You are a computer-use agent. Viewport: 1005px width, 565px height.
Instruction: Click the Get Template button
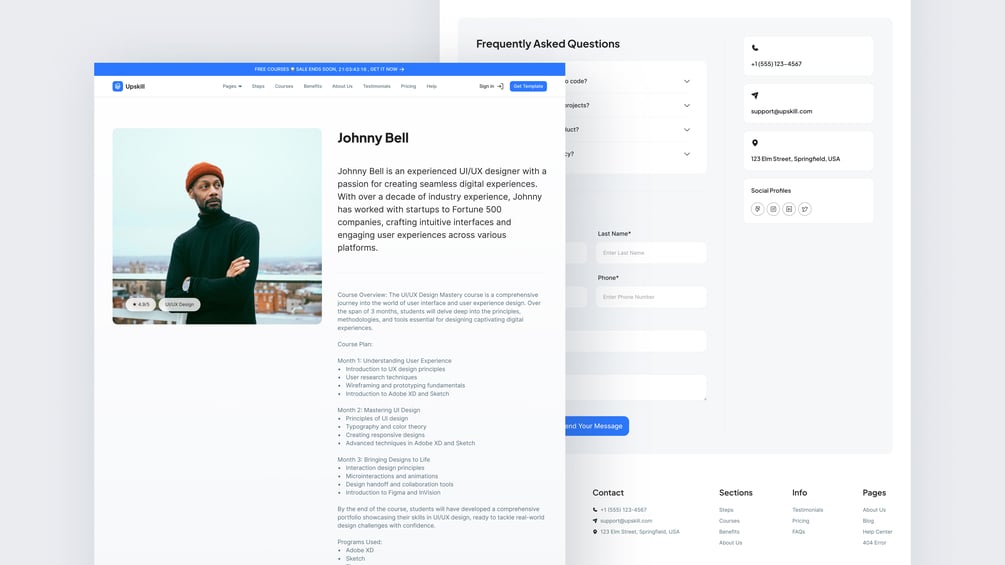click(x=528, y=86)
